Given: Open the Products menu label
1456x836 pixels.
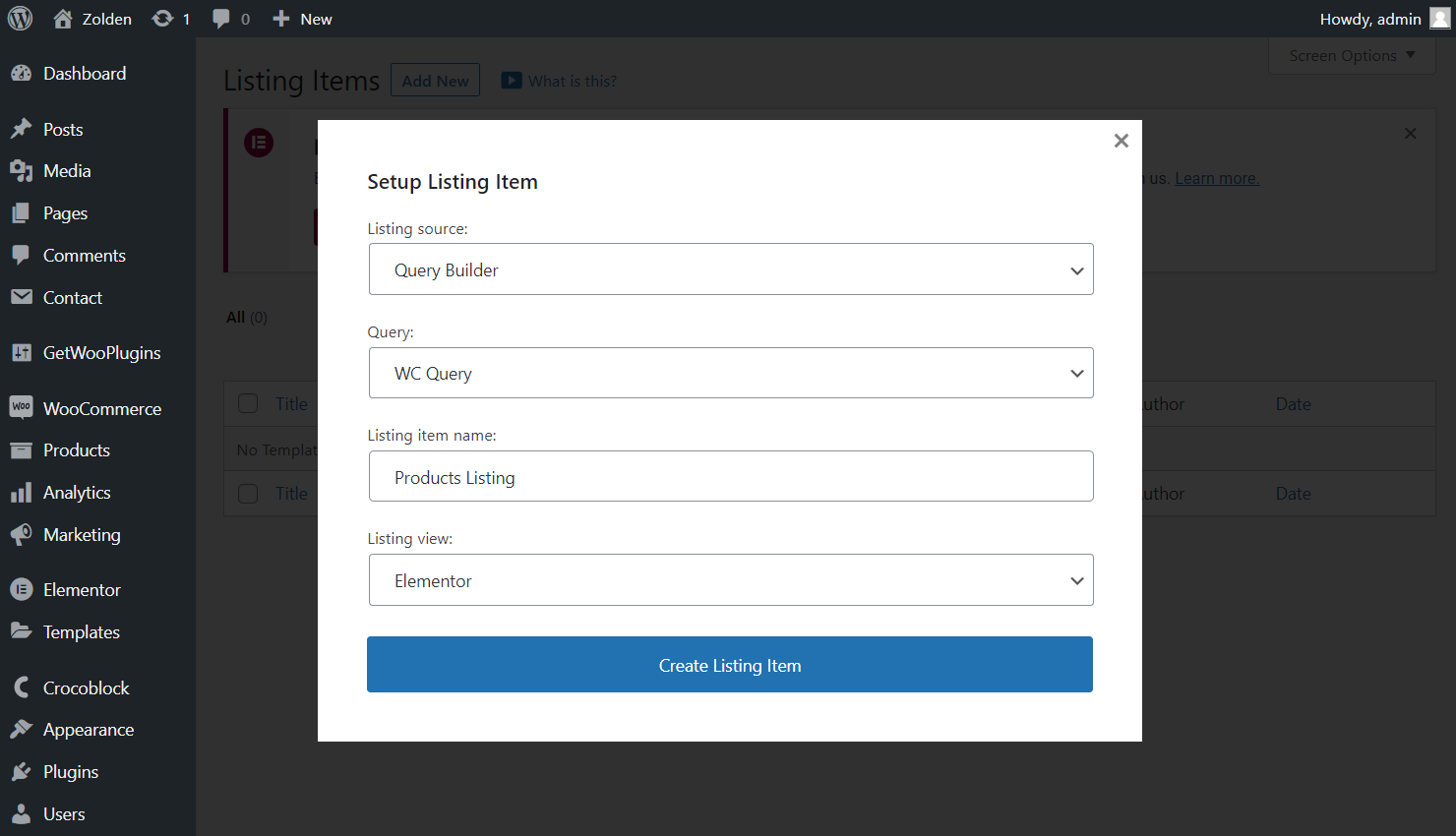Looking at the screenshot, I should [x=77, y=450].
